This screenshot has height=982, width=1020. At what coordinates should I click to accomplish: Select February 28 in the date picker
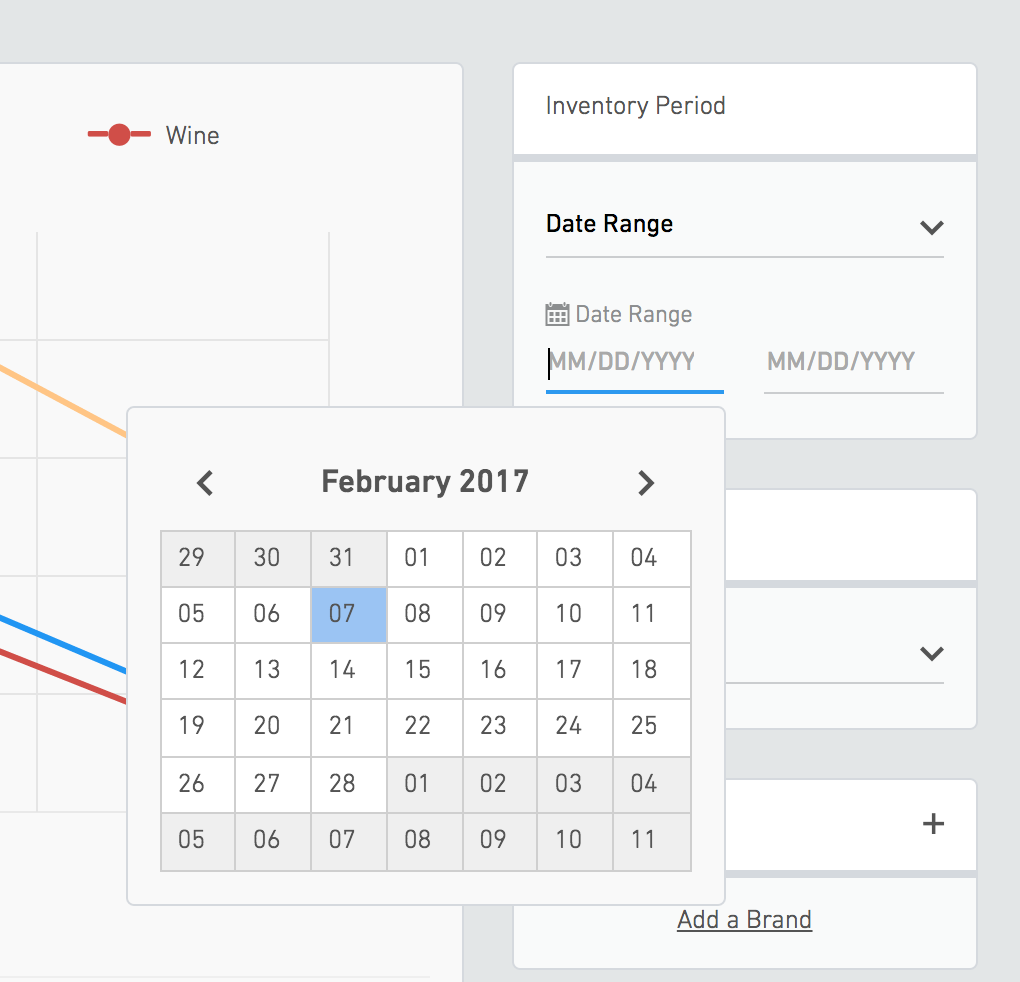tap(342, 782)
